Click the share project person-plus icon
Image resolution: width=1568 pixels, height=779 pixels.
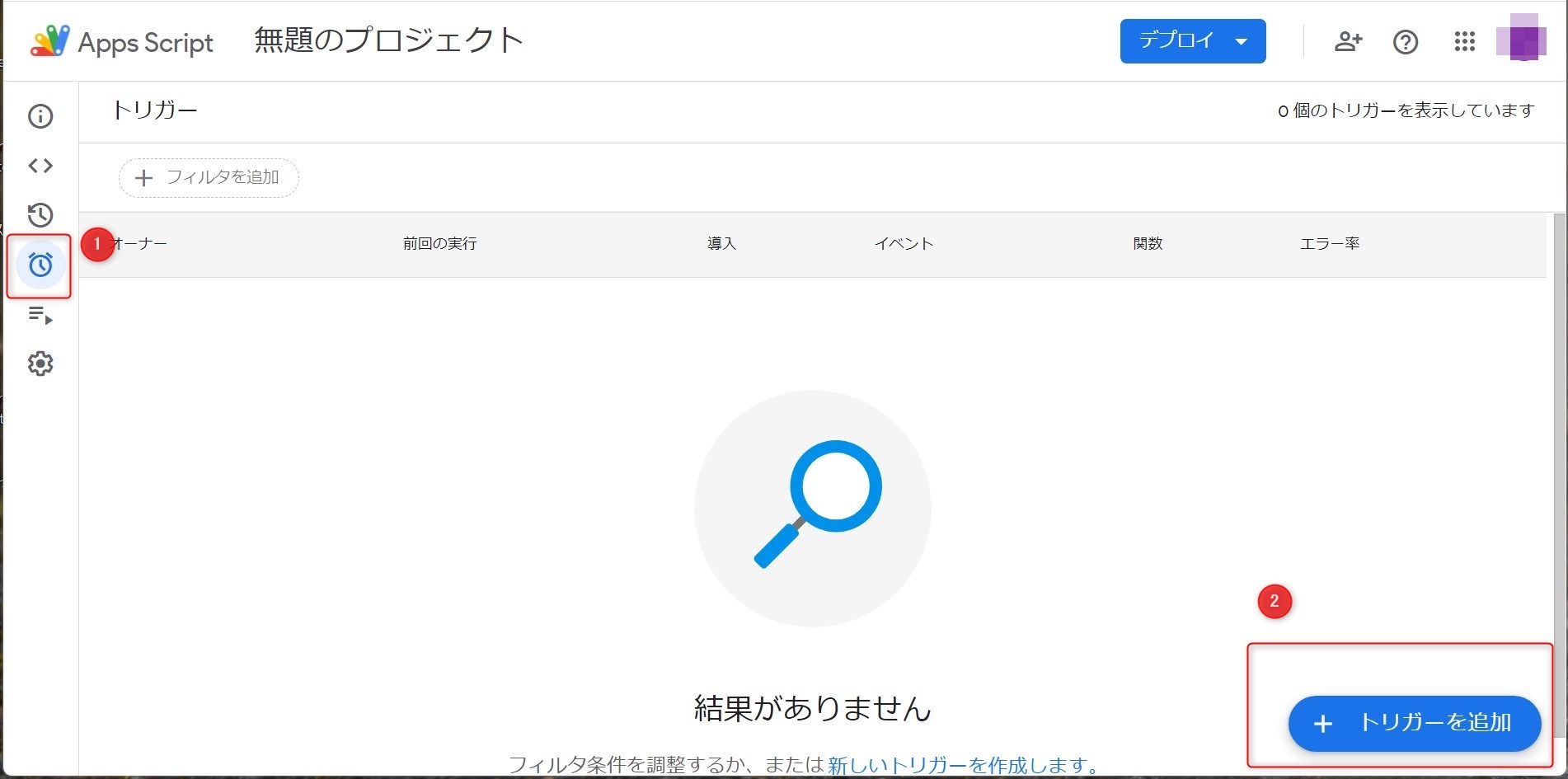[x=1348, y=41]
